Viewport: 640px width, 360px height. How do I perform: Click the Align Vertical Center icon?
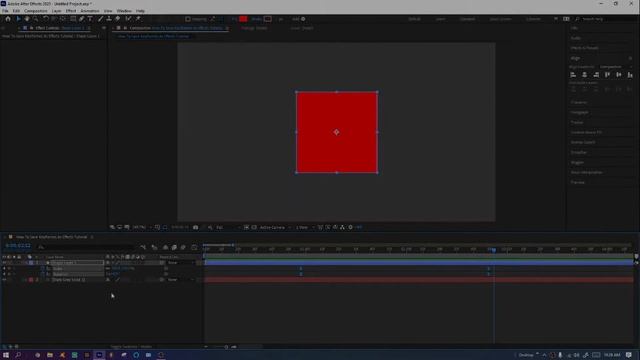point(619,75)
